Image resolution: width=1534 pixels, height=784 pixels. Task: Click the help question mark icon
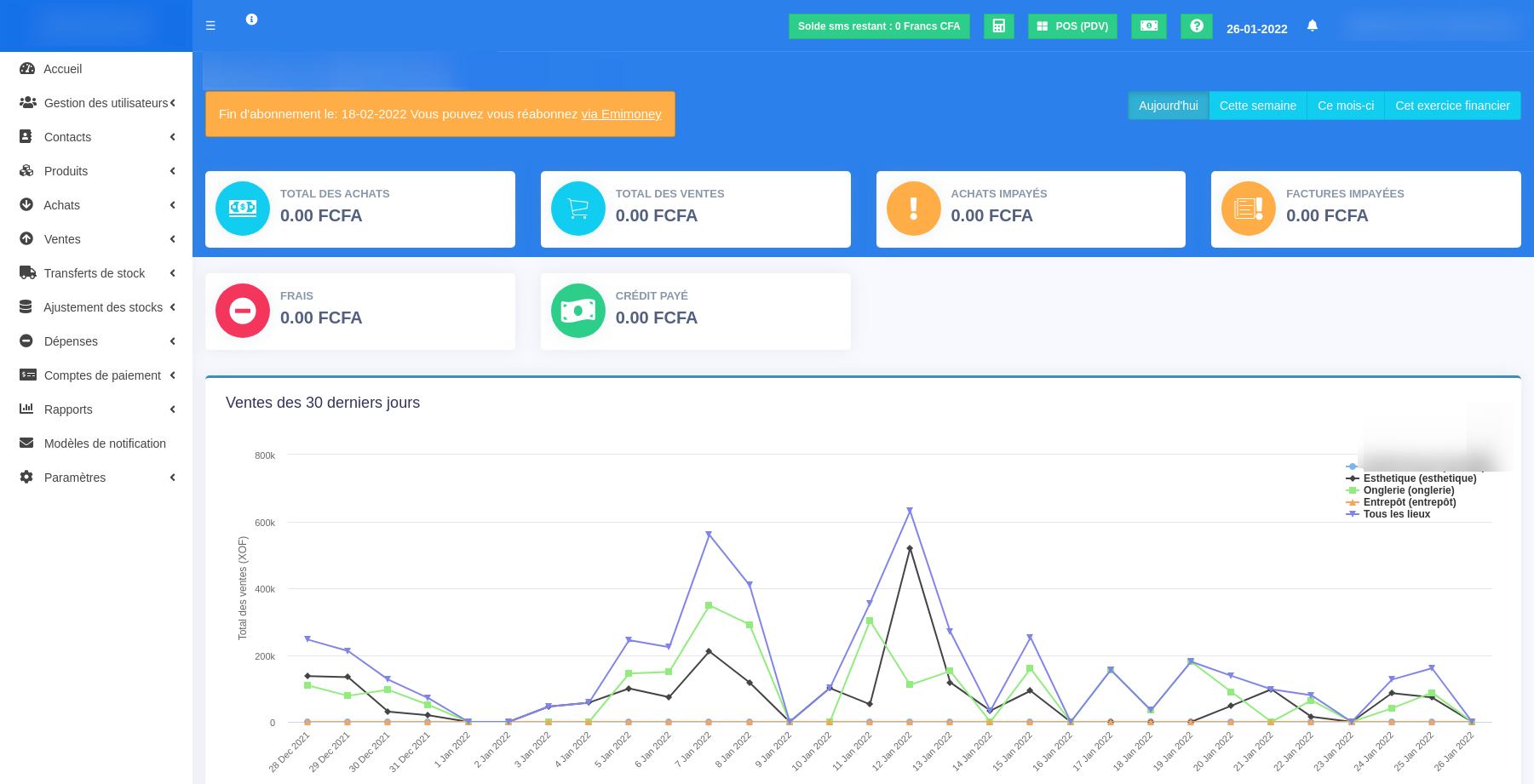click(x=1196, y=26)
